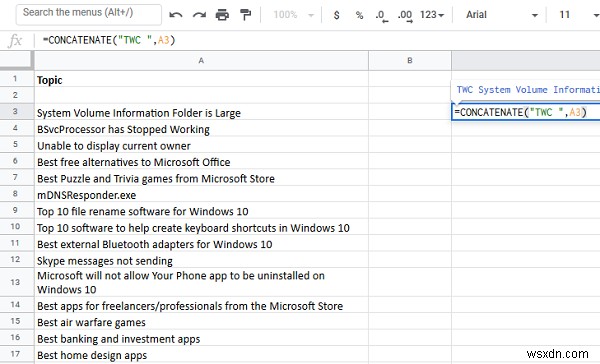Open the font size 11 dropdown
Viewport: 600px width, 364px height.
(578, 15)
